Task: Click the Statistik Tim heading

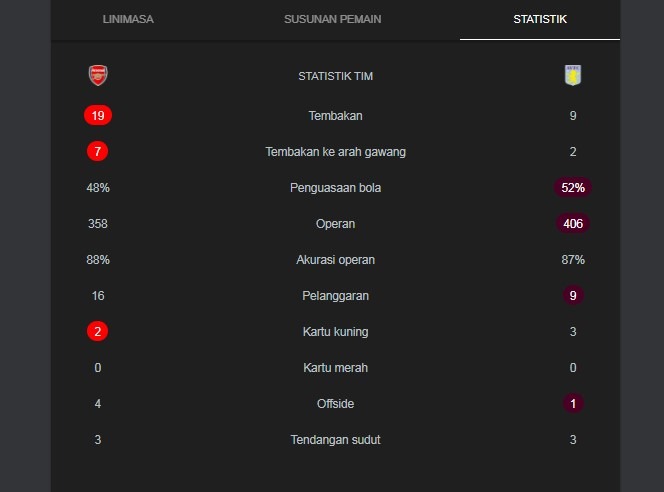Action: 335,76
